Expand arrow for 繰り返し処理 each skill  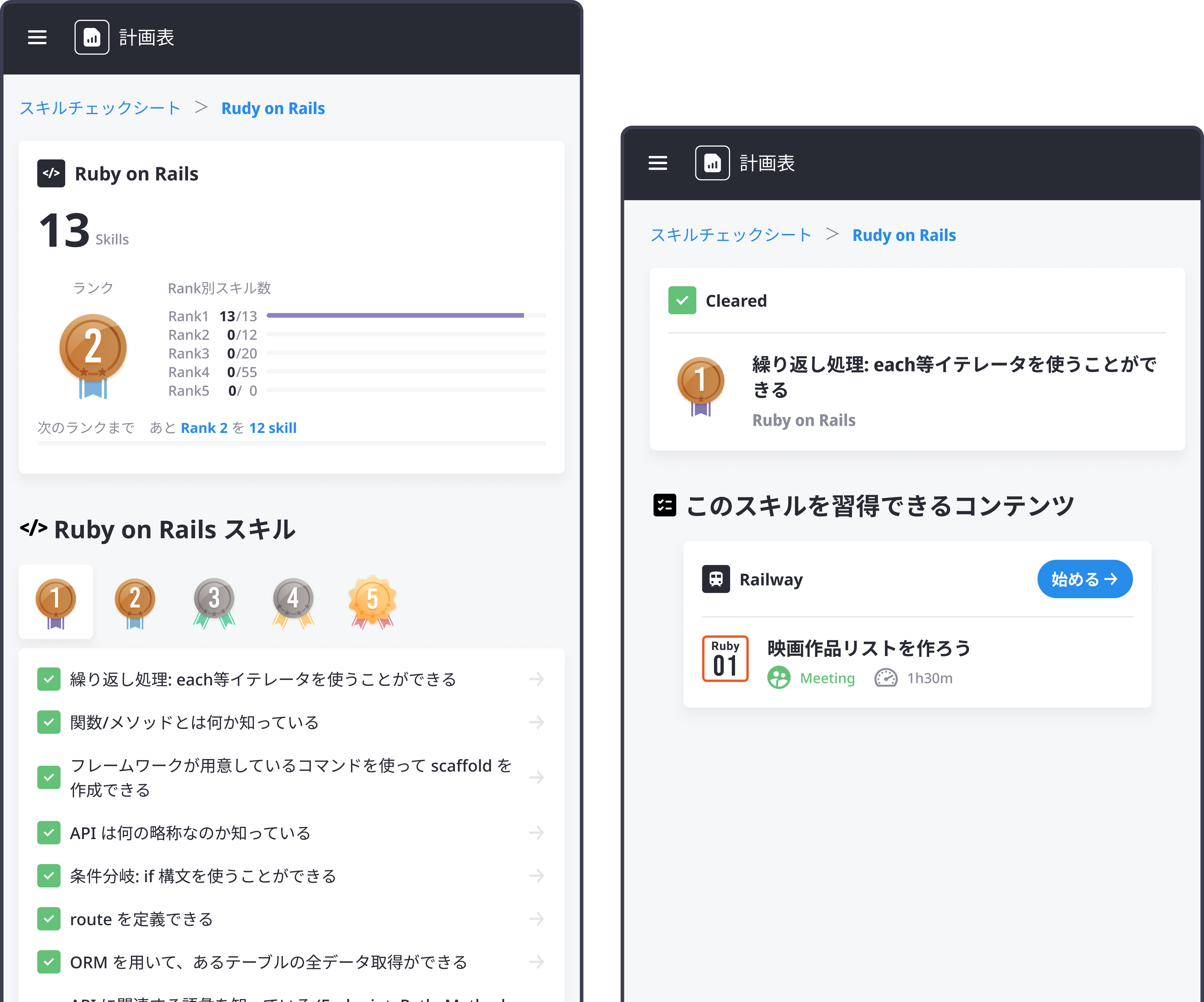click(x=536, y=679)
